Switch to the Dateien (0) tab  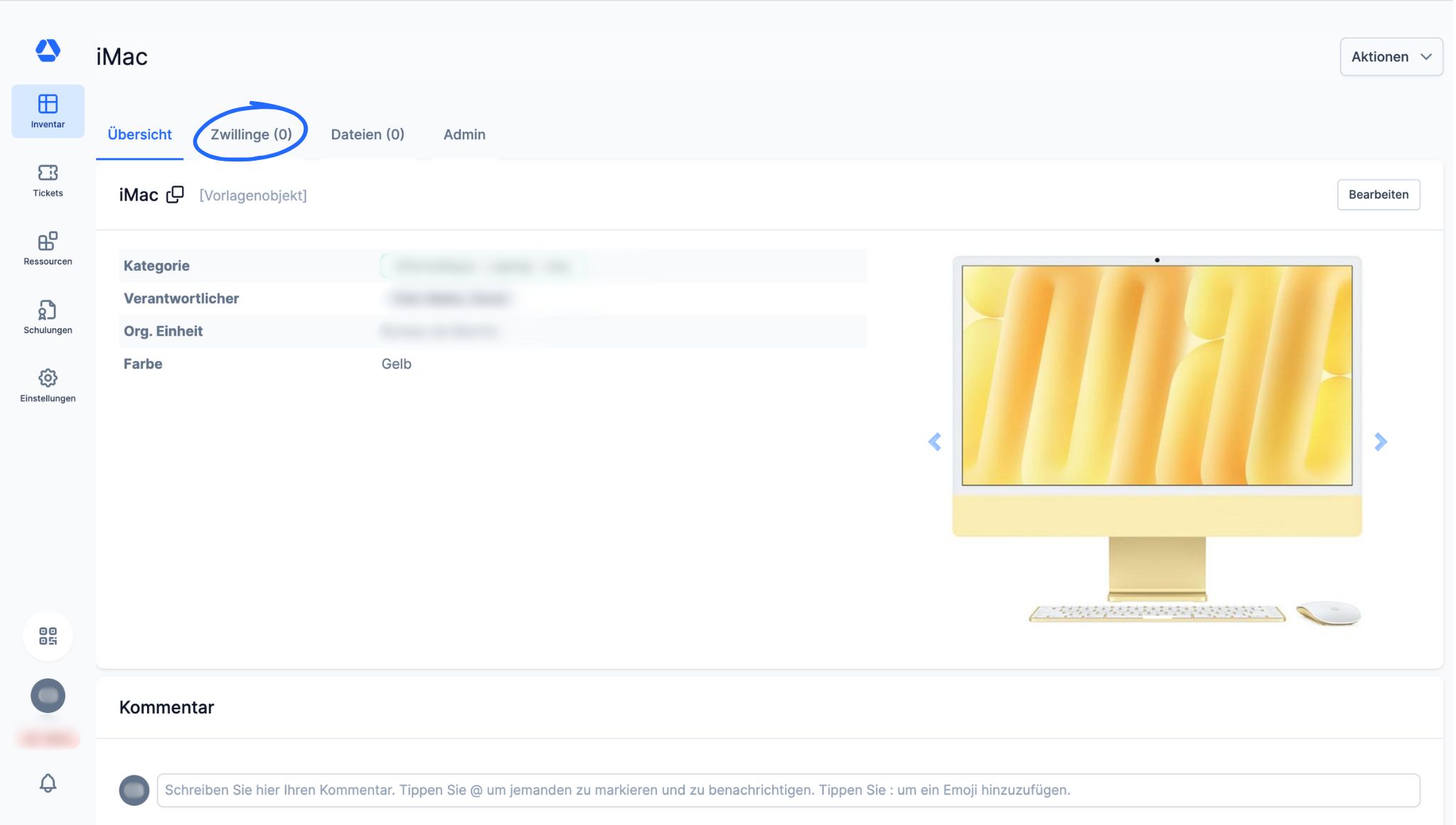pos(368,134)
